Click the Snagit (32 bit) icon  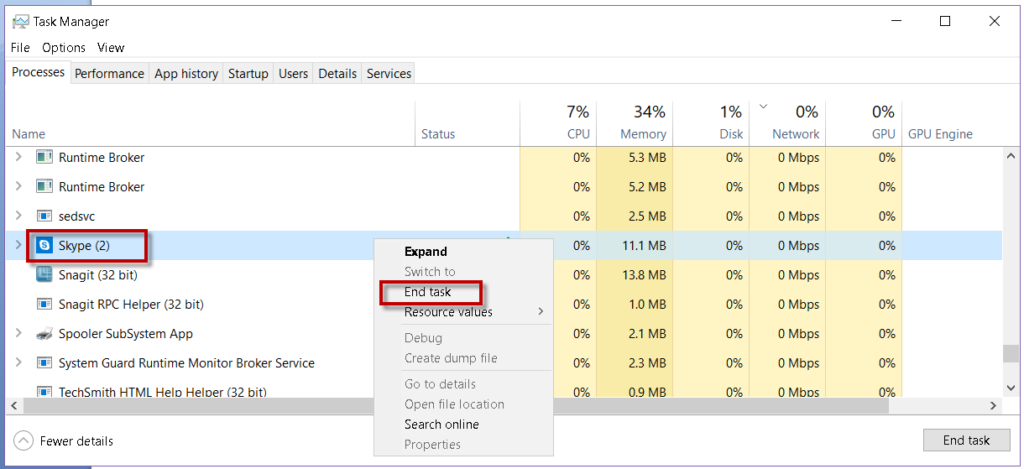(45, 275)
